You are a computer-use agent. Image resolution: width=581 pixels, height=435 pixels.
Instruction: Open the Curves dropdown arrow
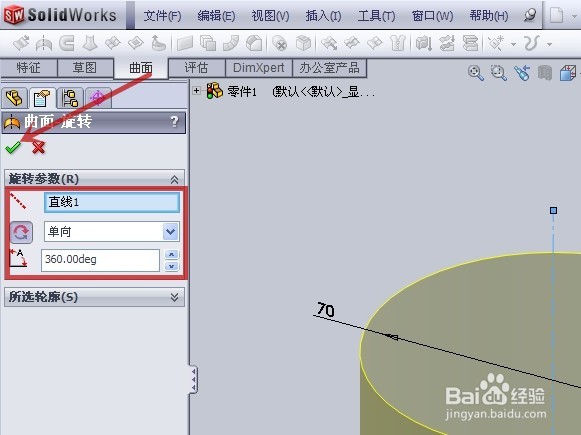(549, 44)
